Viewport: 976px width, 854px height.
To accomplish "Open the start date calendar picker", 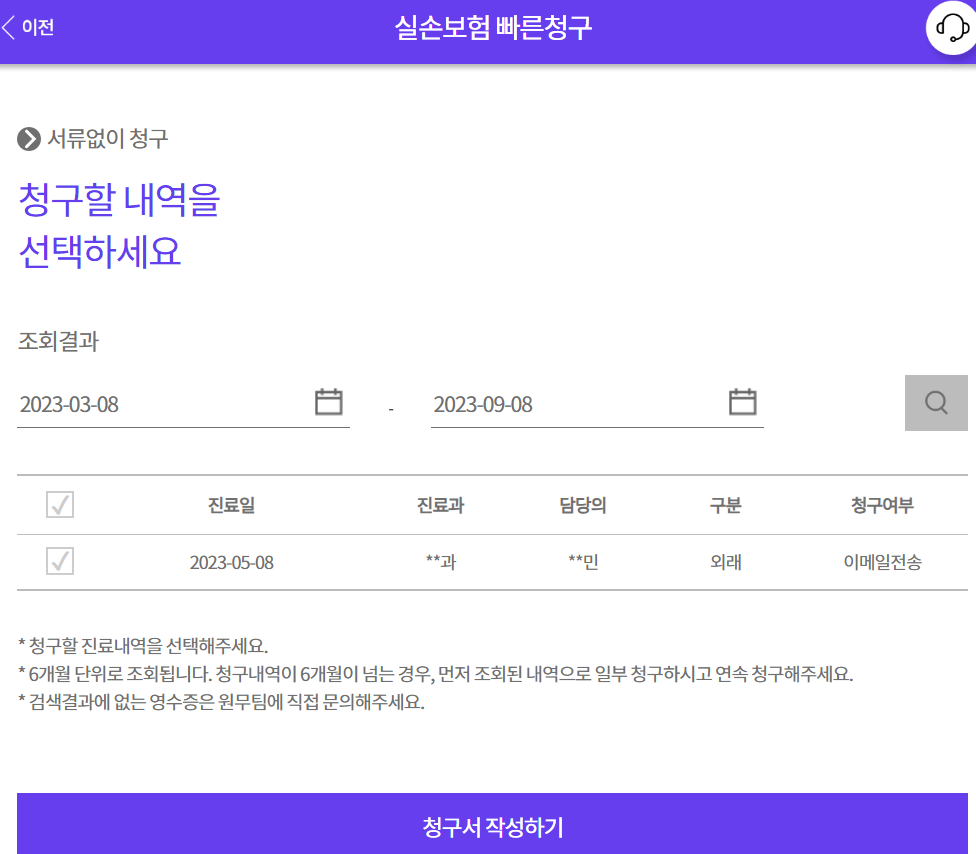I will point(330,400).
